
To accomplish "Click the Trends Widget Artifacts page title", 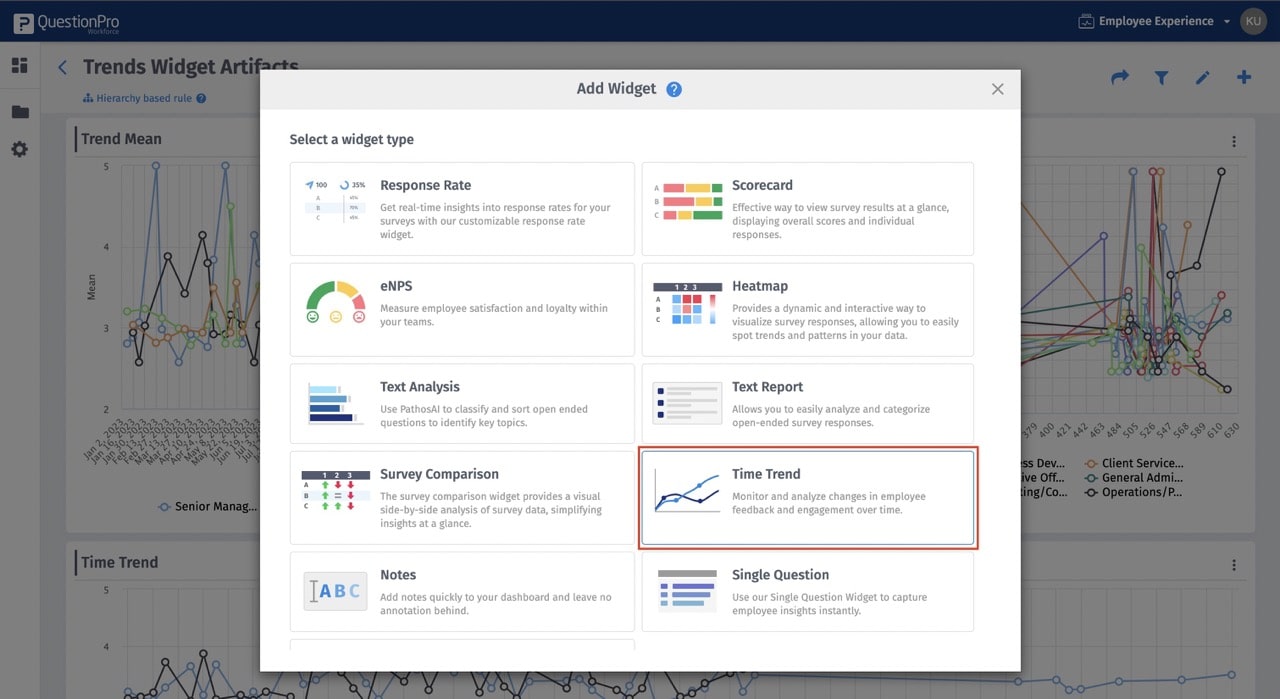I will pos(191,67).
